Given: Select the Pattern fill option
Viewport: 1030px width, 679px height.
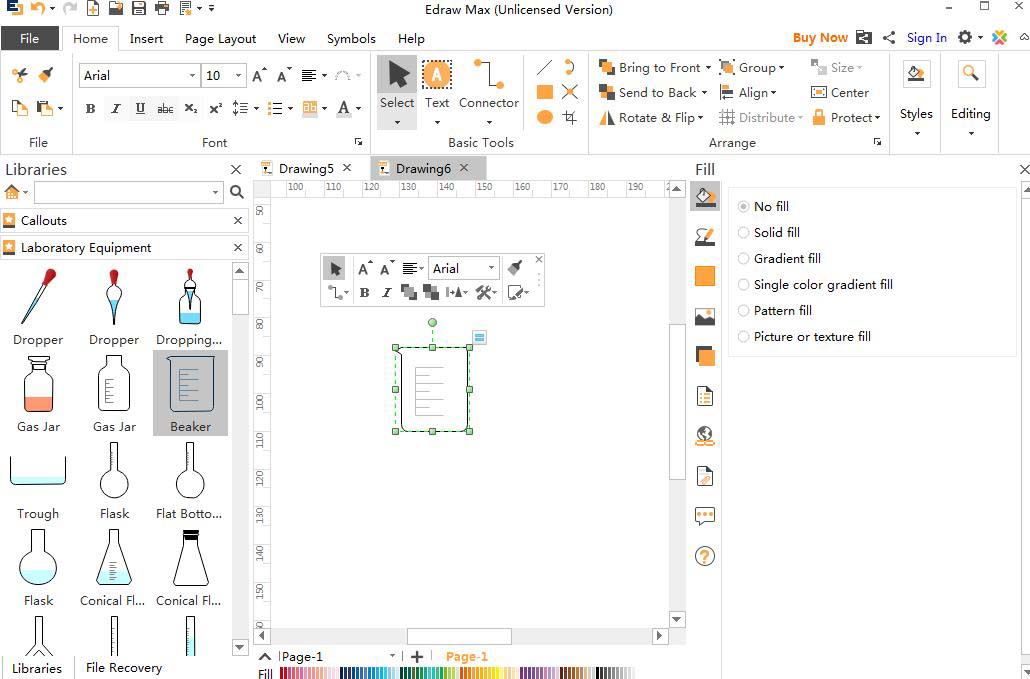Looking at the screenshot, I should click(774, 311).
